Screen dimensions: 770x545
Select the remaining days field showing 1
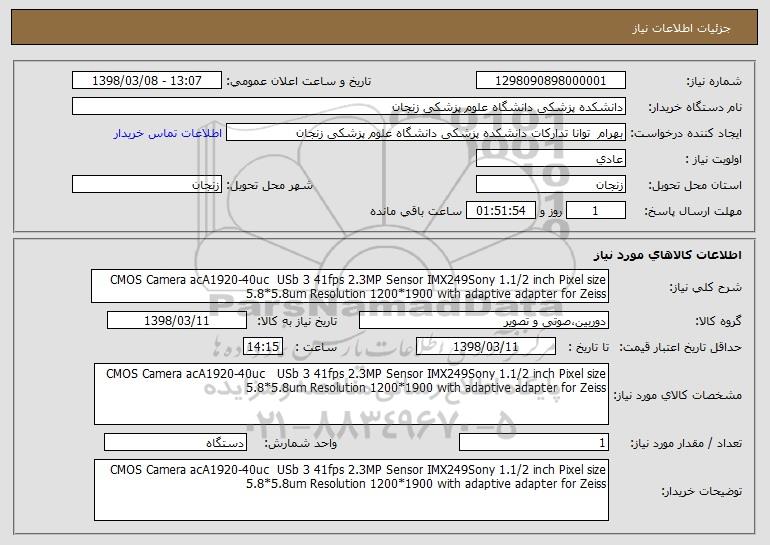tap(596, 211)
